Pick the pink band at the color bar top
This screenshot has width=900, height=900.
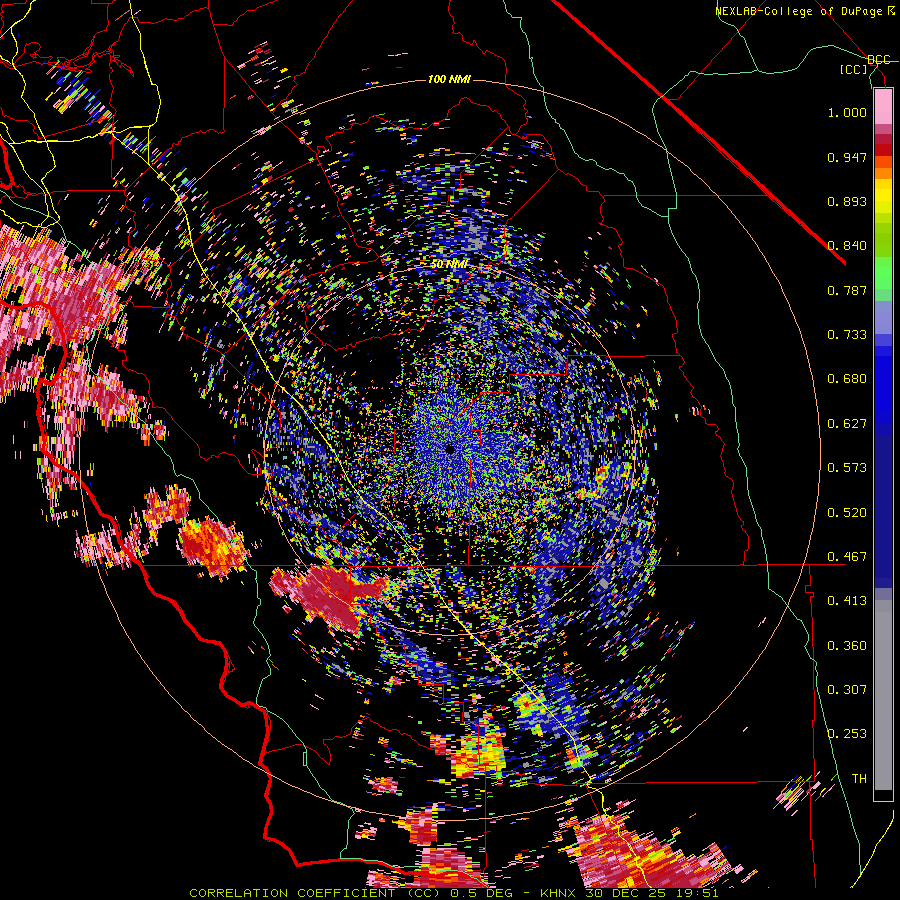883,106
